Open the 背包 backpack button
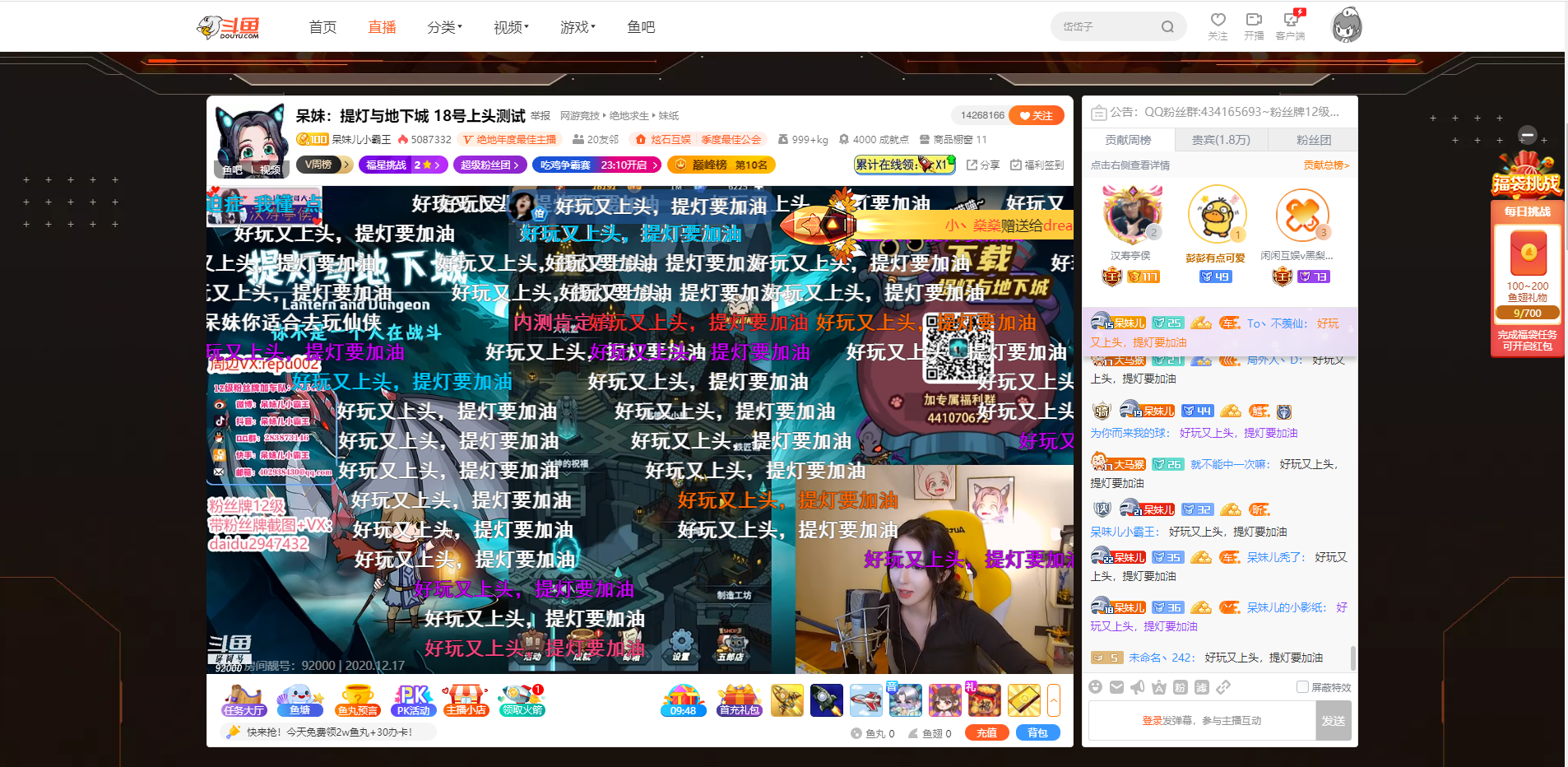Screen dimensions: 1568x767 1037,732
